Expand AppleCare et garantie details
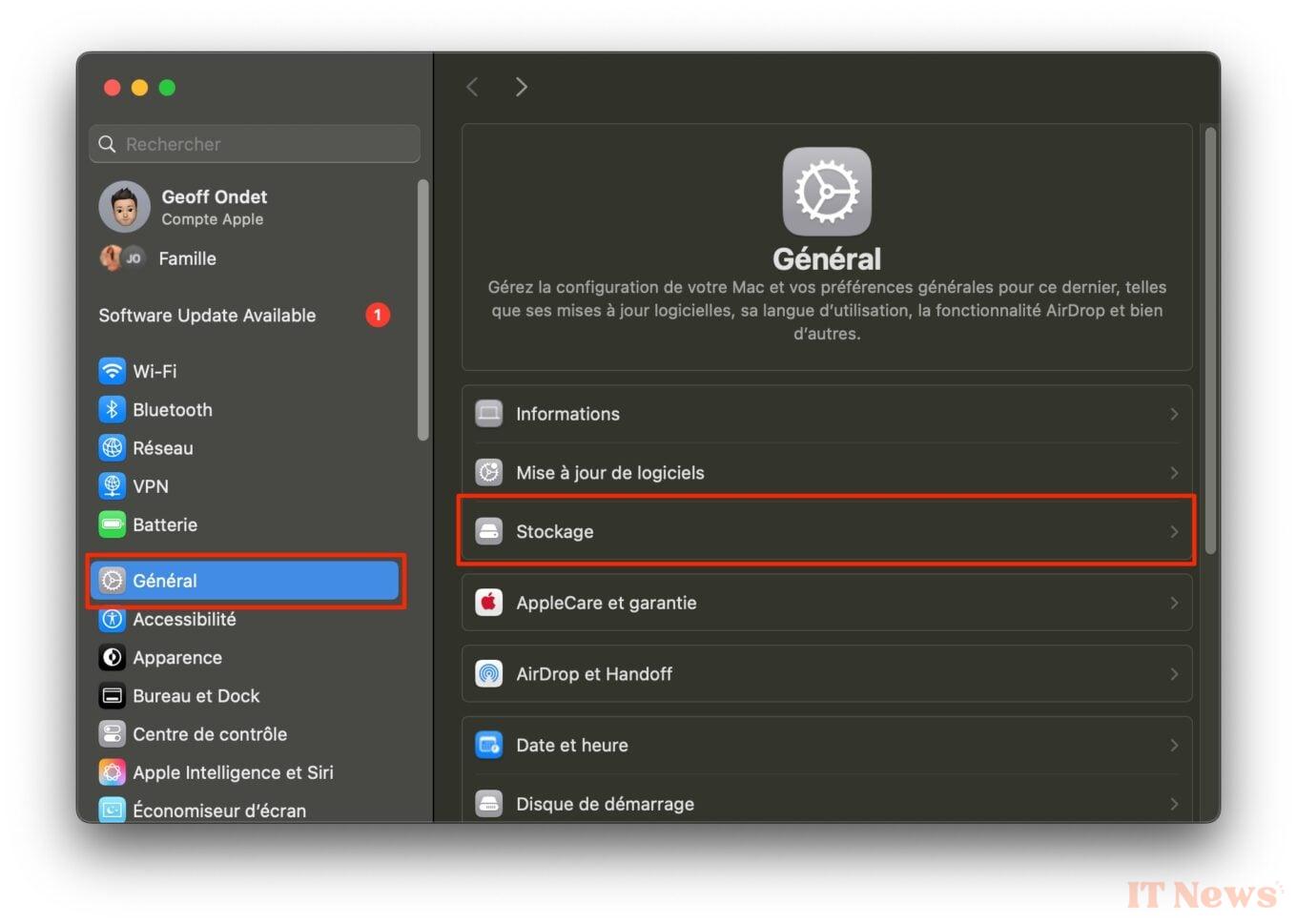The image size is (1297, 924). tap(1175, 602)
